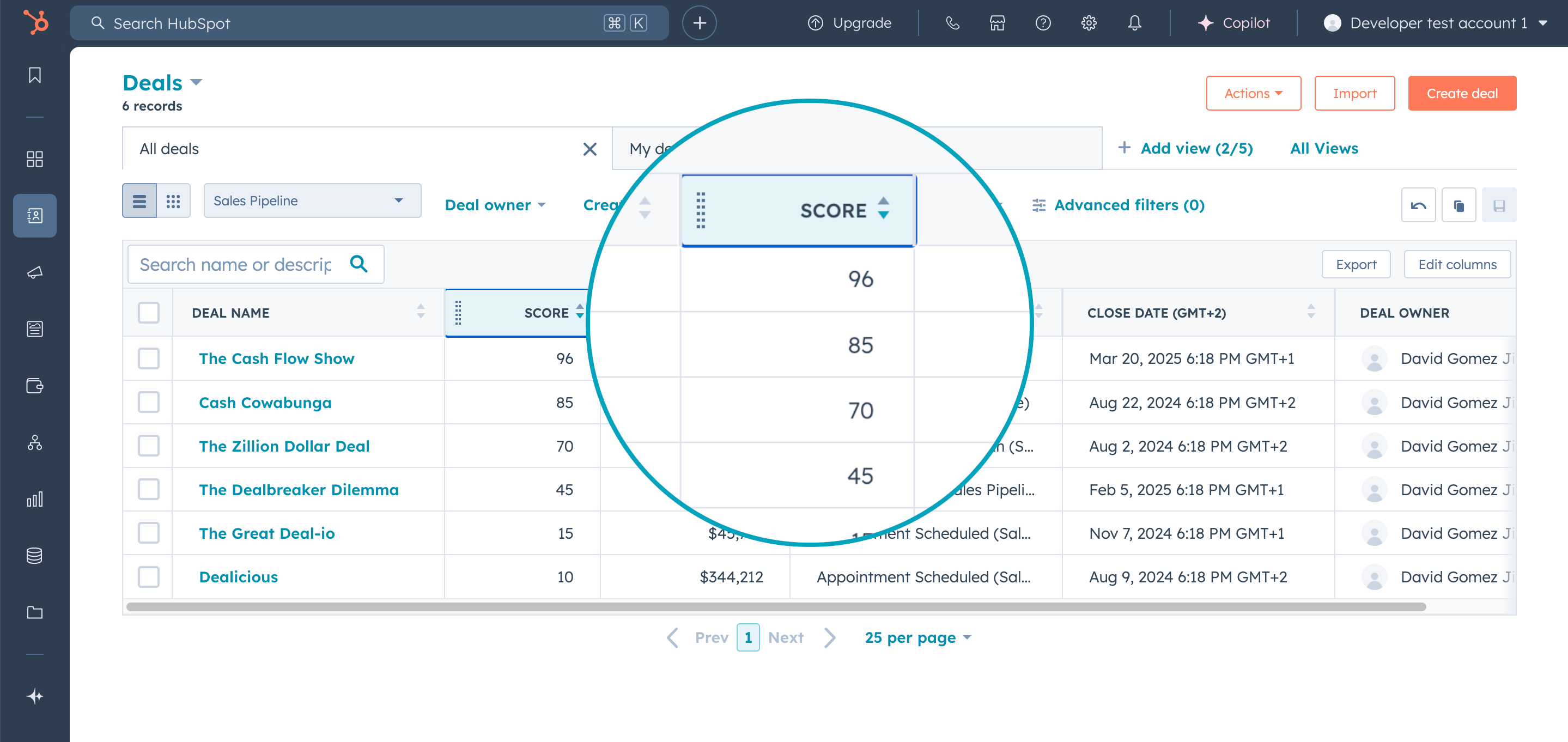This screenshot has width=1568, height=742.
Task: Click the Import button
Action: pyautogui.click(x=1354, y=93)
